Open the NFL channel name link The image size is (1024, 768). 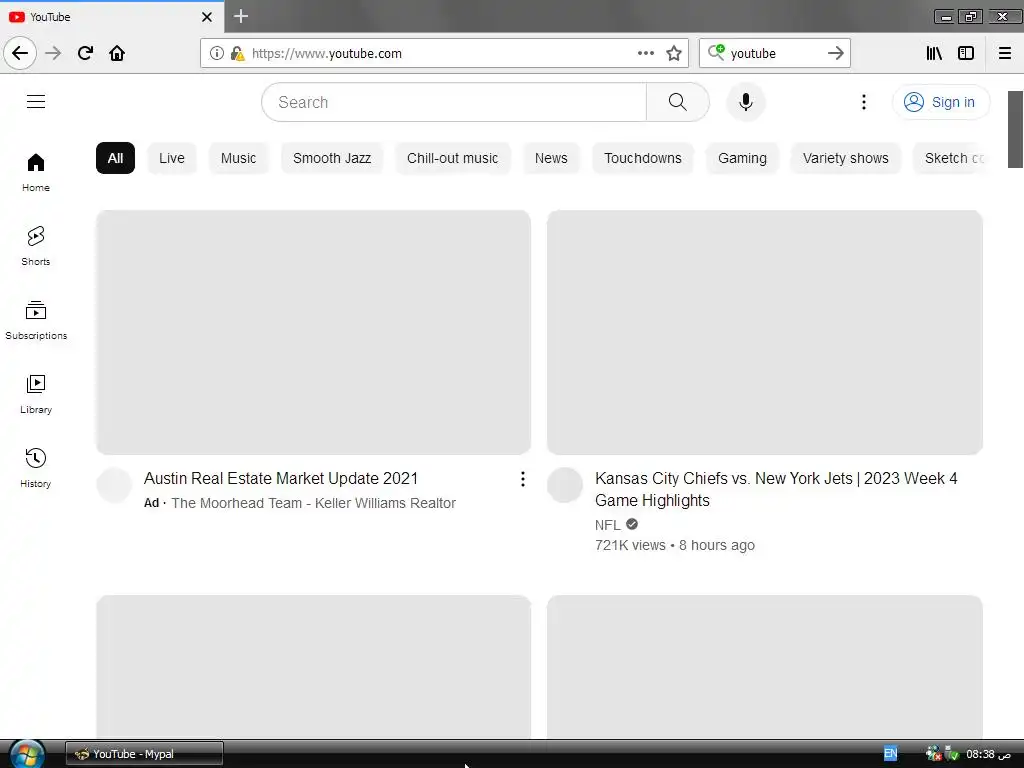(x=607, y=525)
